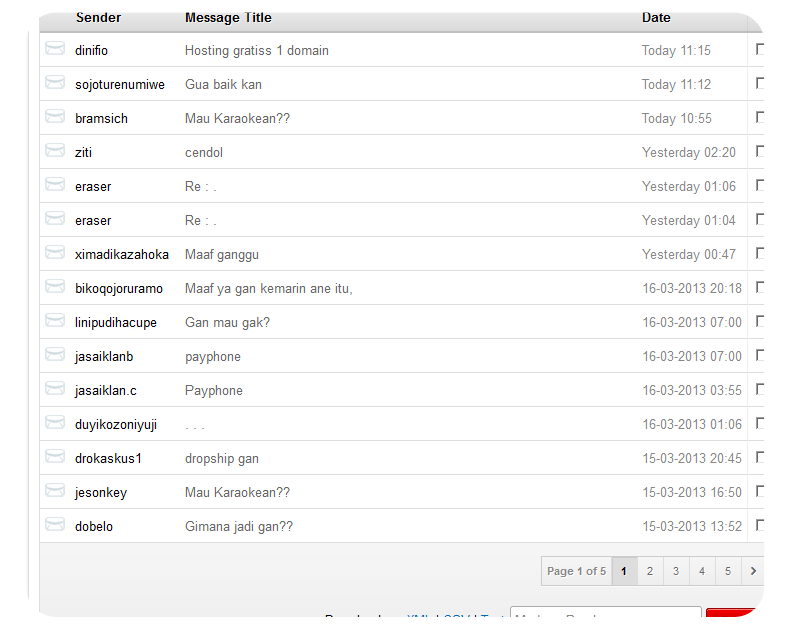Sort by the Date column header
The height and width of the screenshot is (631, 792).
(x=656, y=18)
